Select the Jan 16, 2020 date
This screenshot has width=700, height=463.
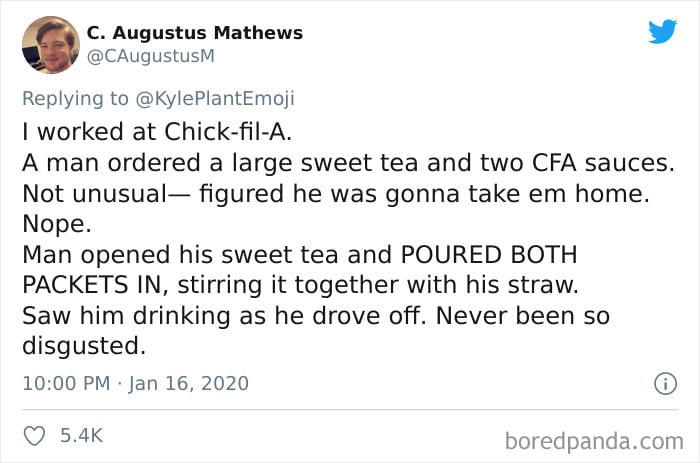(189, 384)
